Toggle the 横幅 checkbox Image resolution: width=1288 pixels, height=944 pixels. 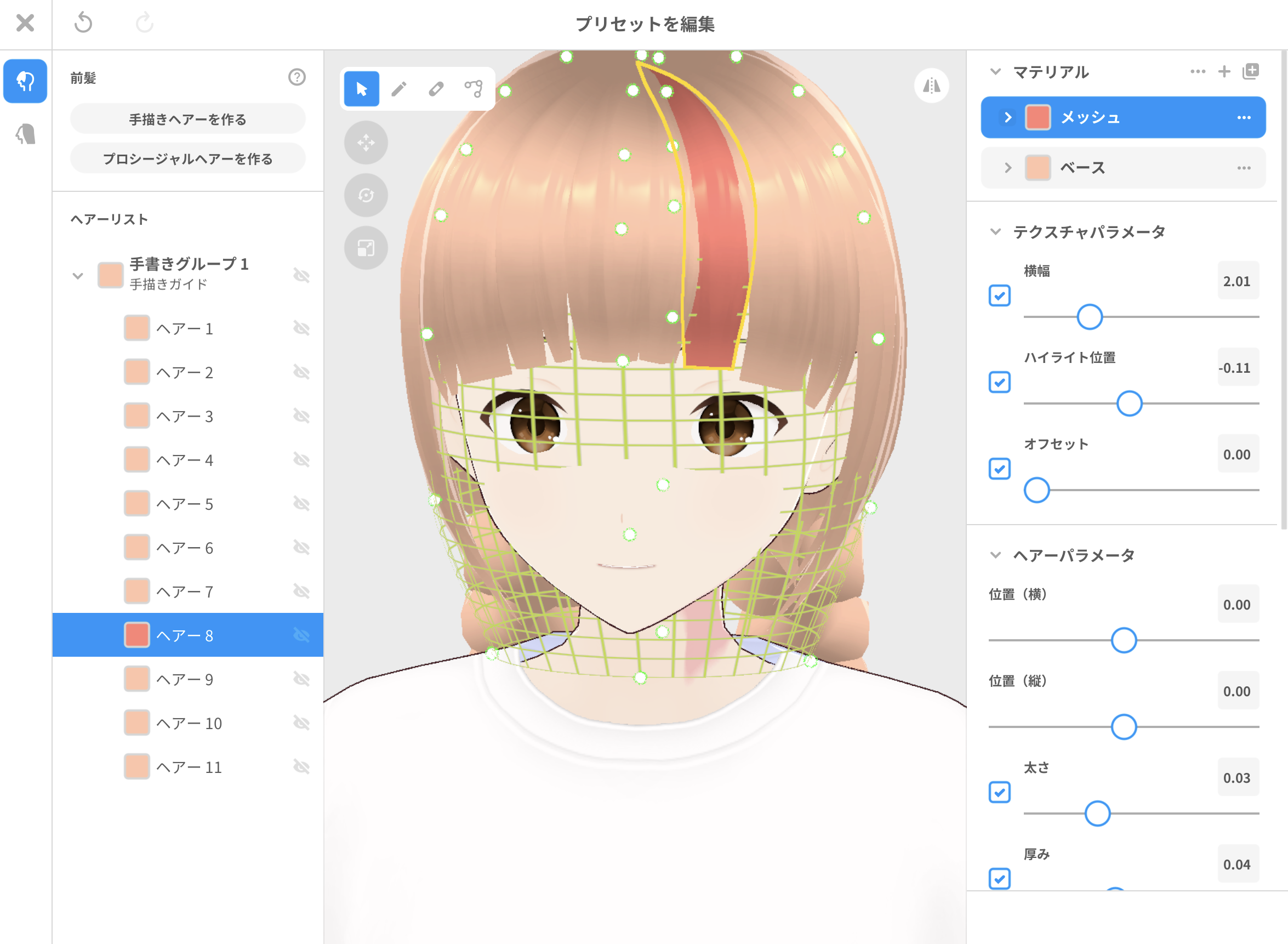click(1000, 295)
